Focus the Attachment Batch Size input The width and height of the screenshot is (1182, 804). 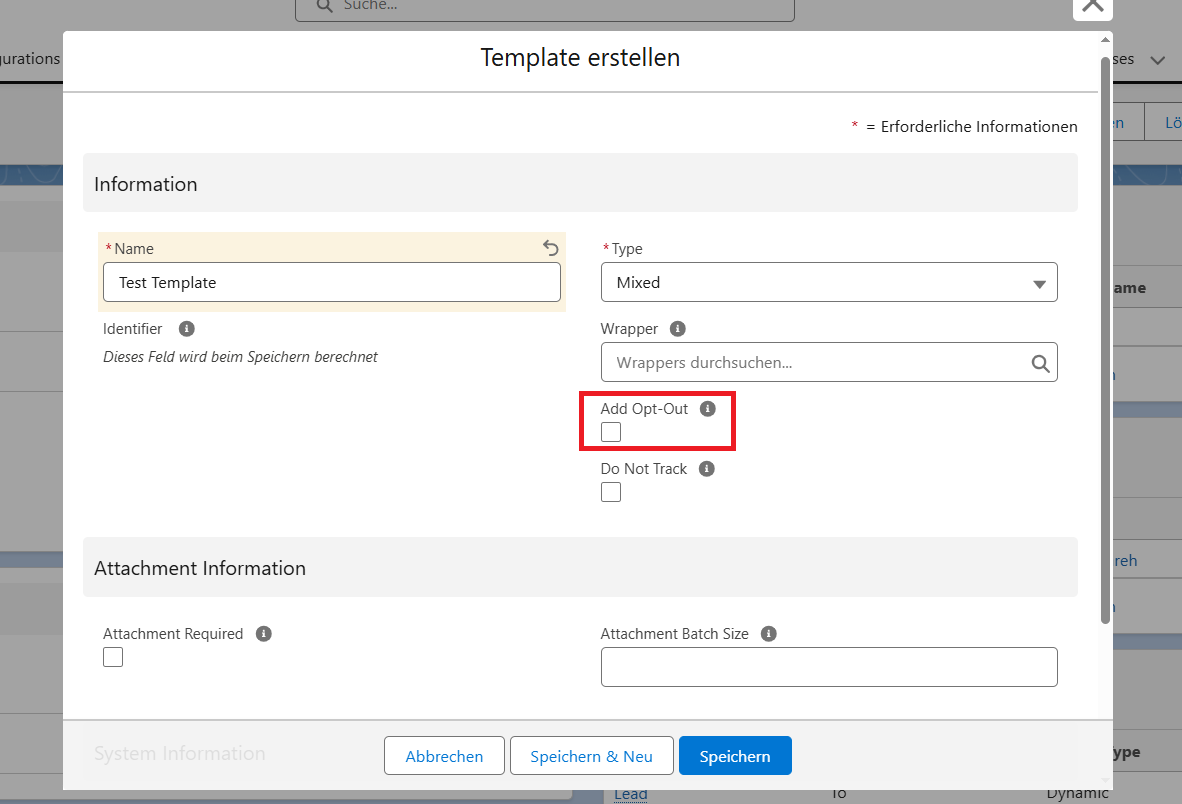coord(828,667)
